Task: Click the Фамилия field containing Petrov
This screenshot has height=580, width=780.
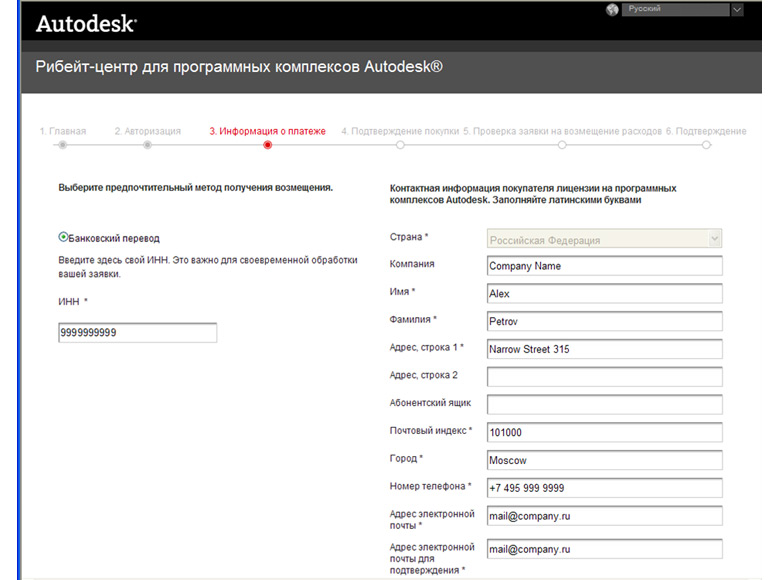Action: click(604, 321)
